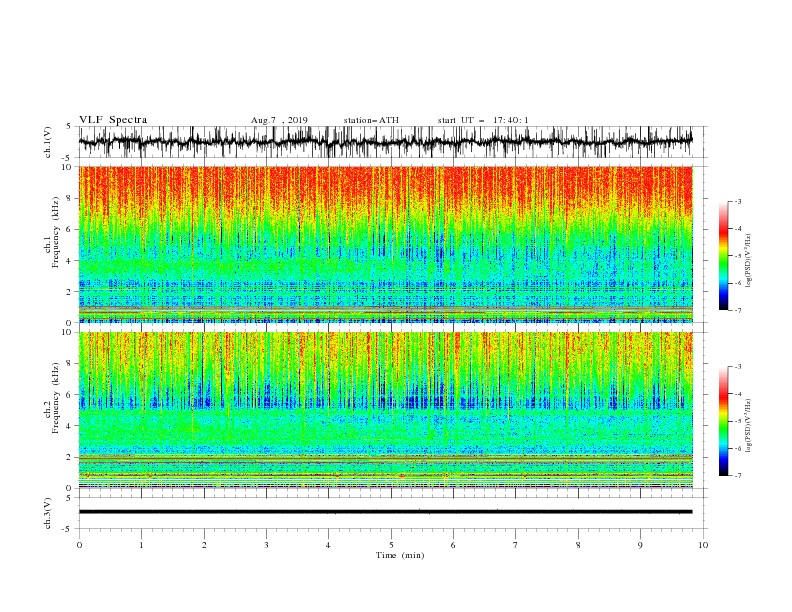This screenshot has width=792, height=612.
Task: Click the ch.1 "Frequency (kHz)" axis label
Action: [x=55, y=232]
